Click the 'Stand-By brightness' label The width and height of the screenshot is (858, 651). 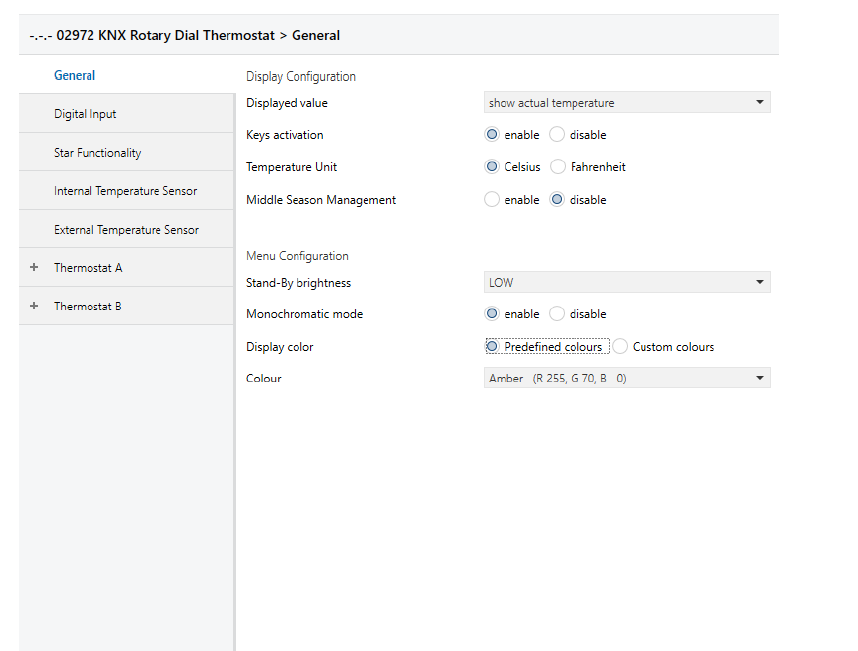[x=298, y=283]
